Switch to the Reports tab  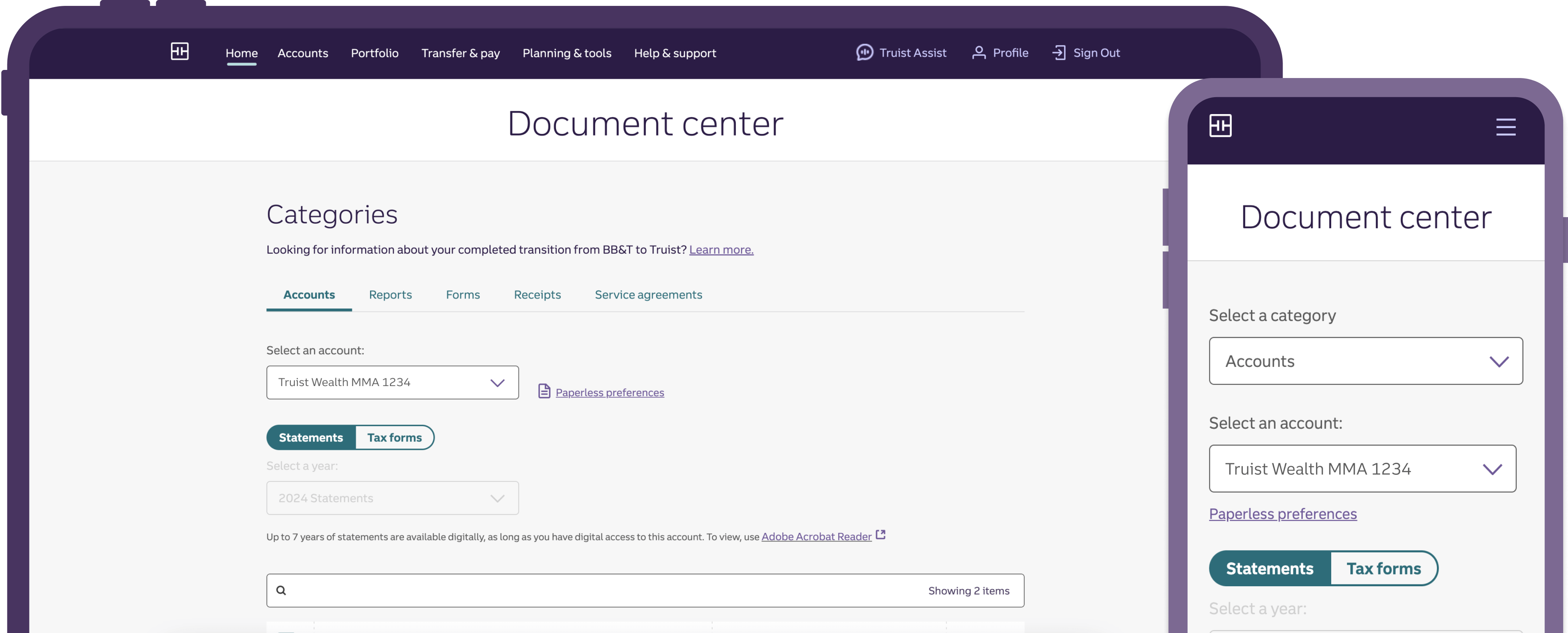click(390, 295)
